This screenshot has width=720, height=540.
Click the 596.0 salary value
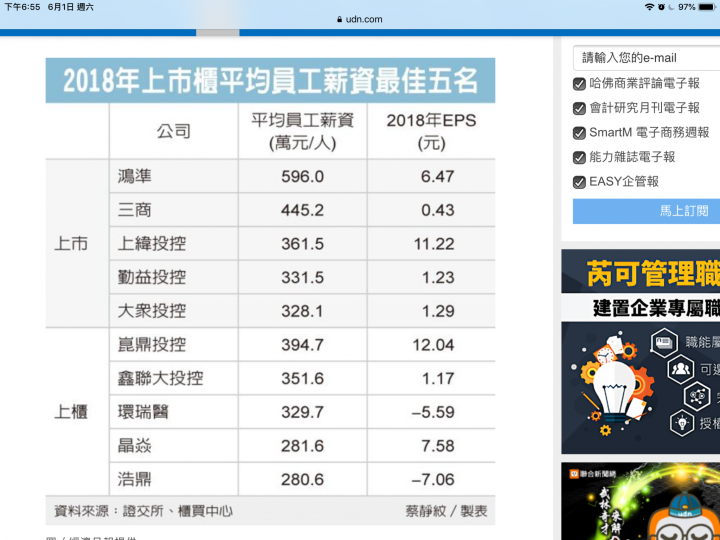click(x=303, y=177)
